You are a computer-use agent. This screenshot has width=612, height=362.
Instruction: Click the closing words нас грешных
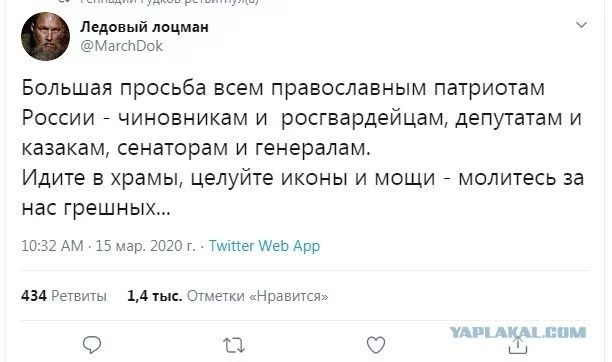point(96,207)
